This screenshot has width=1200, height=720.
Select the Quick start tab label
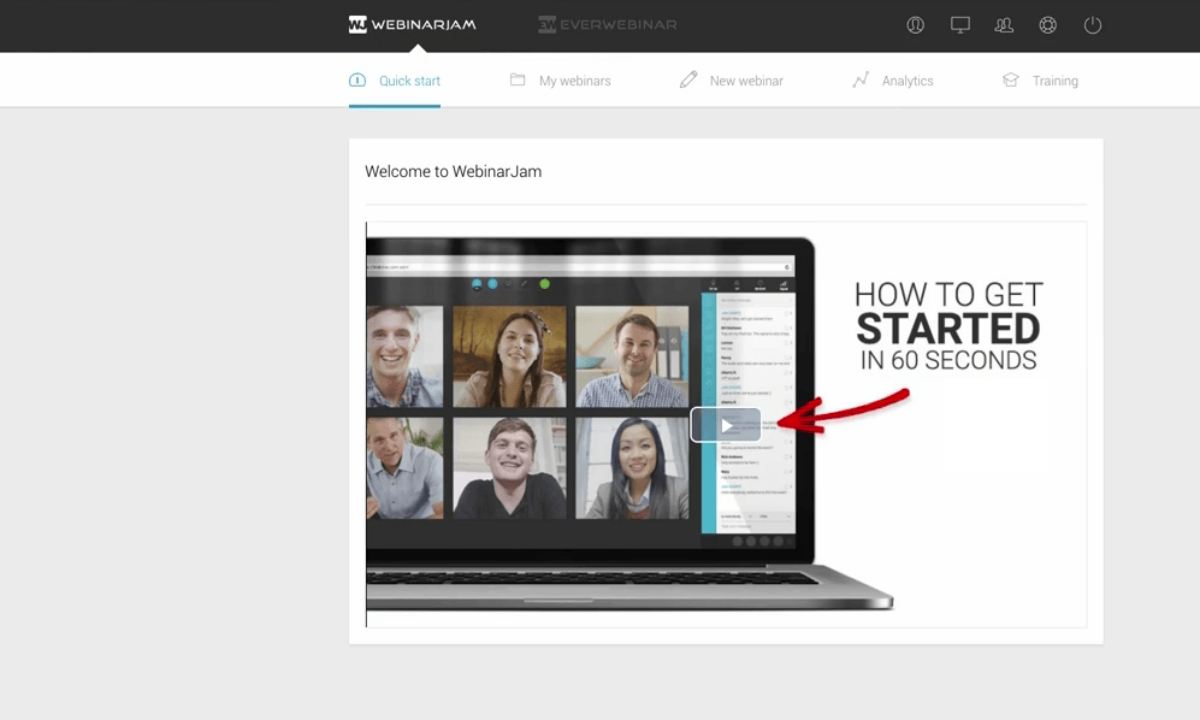coord(410,81)
